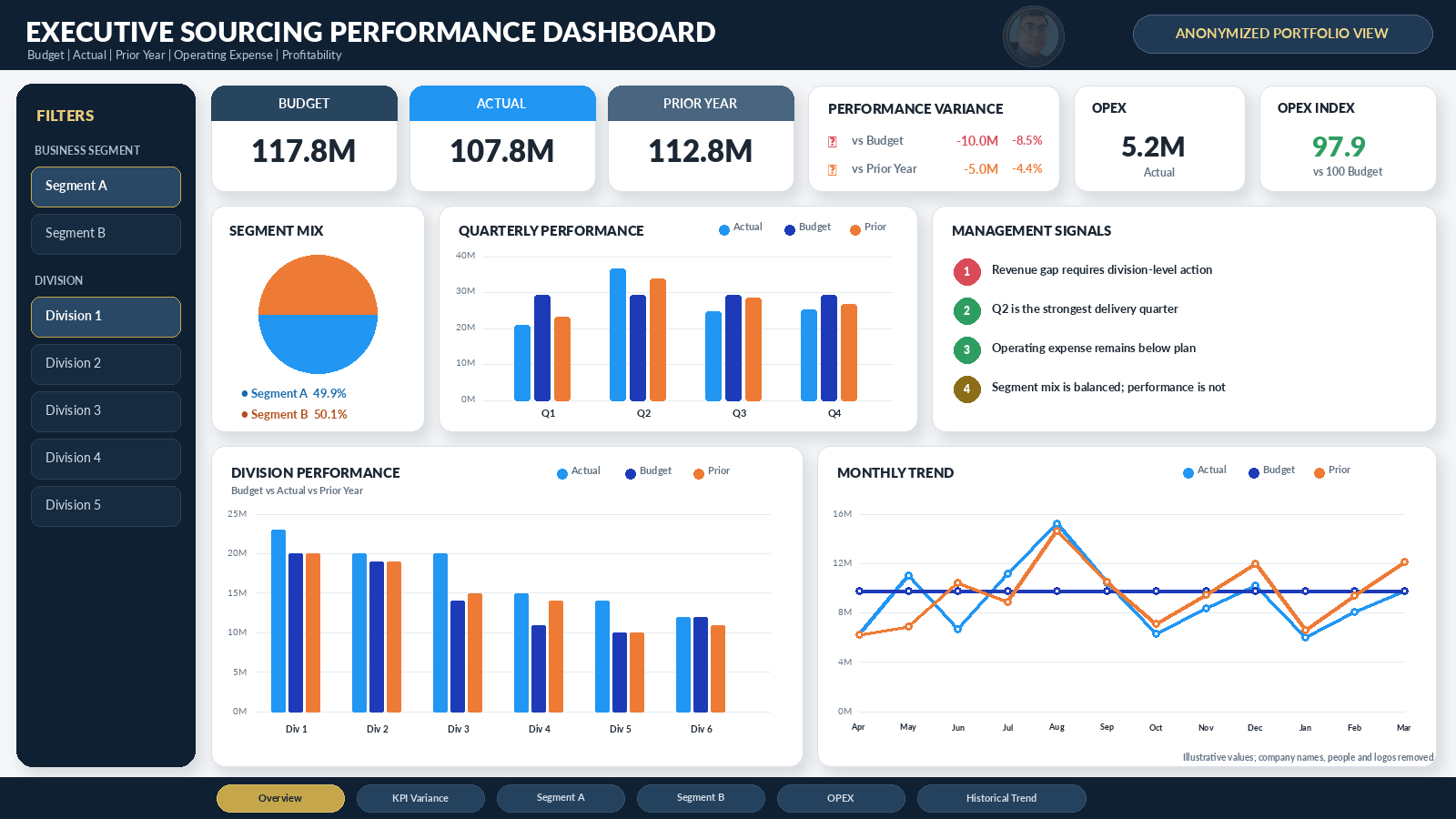
Task: Click Prior legend dot in Division Performance
Action: pos(699,474)
